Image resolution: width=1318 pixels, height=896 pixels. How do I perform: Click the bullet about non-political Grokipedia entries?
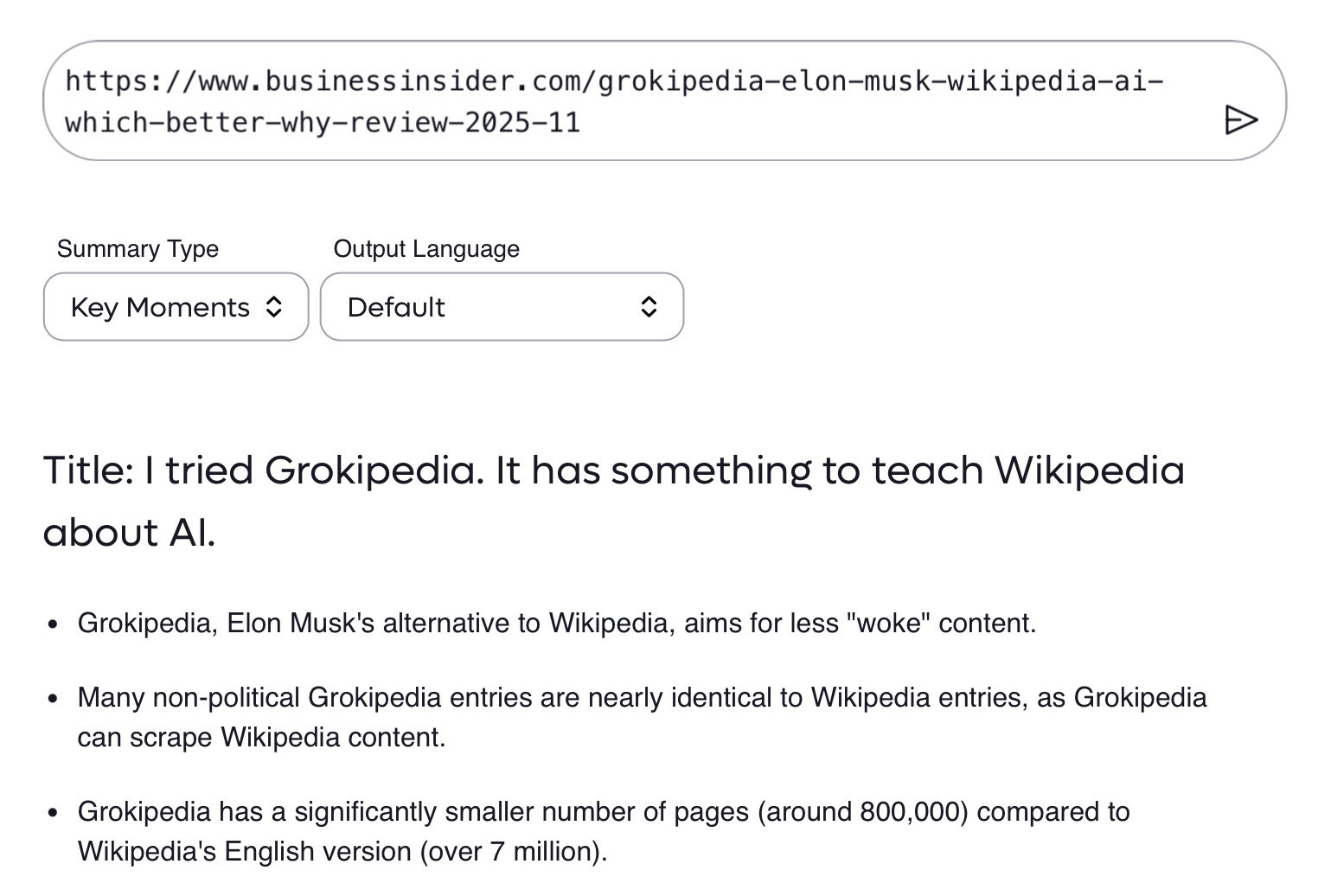click(642, 698)
